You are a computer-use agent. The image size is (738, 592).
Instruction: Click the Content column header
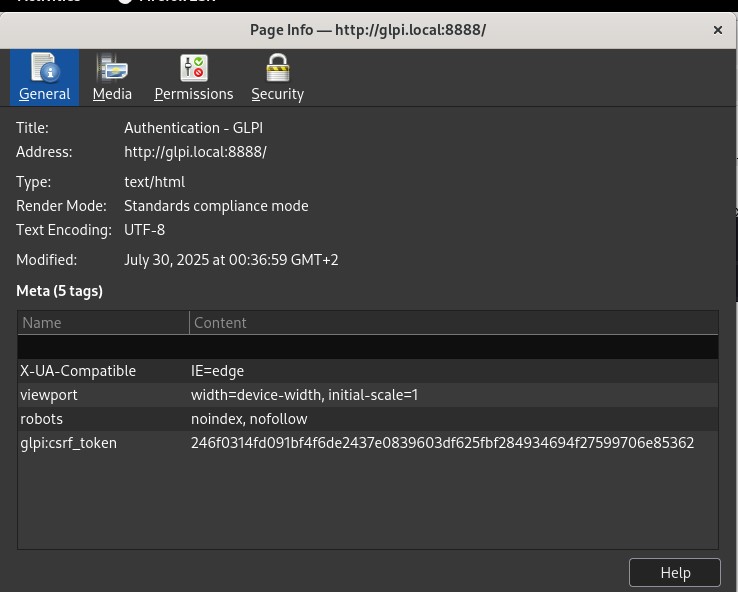pyautogui.click(x=453, y=323)
